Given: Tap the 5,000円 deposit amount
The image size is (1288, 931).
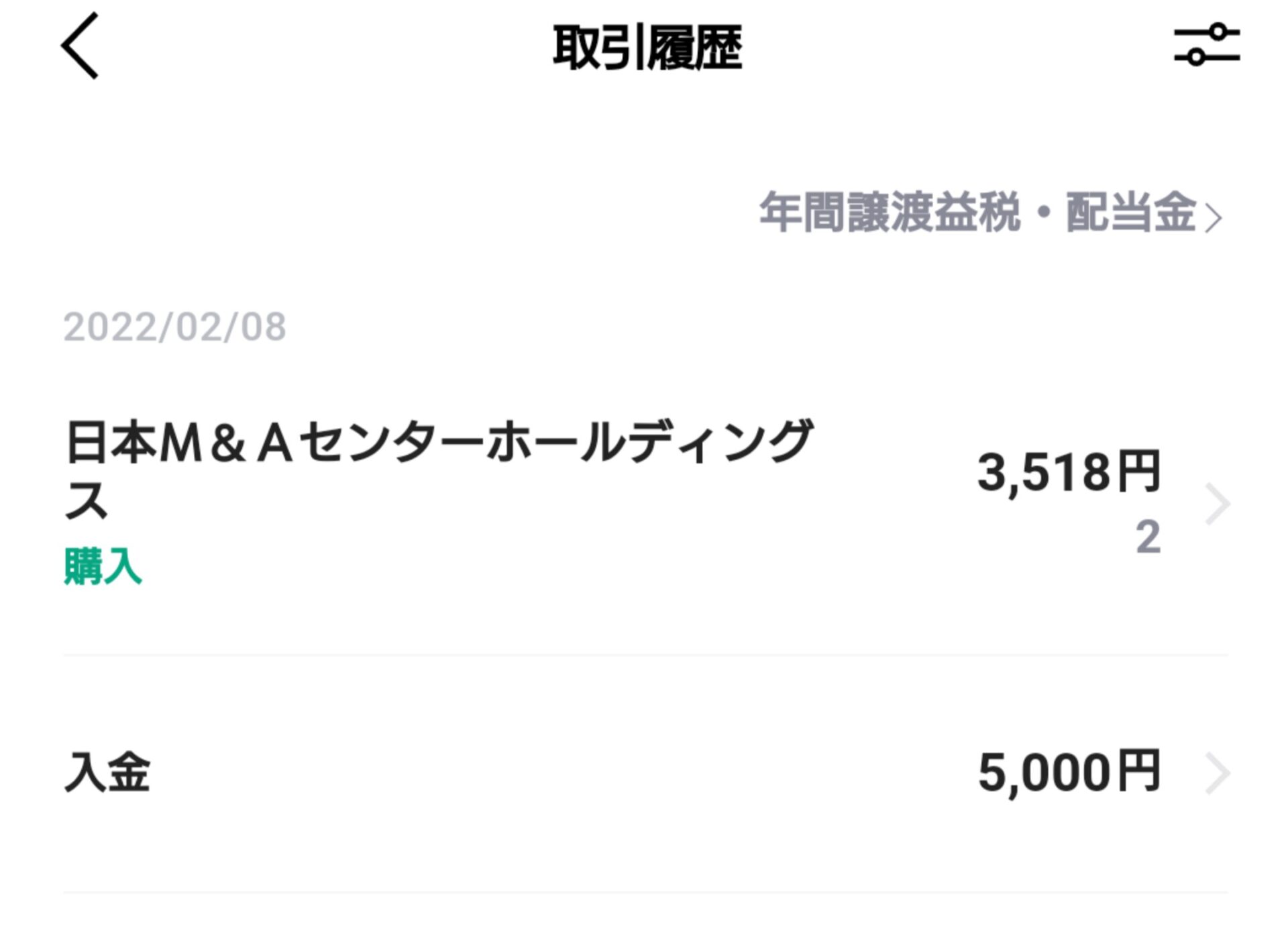Looking at the screenshot, I should pos(1068,773).
